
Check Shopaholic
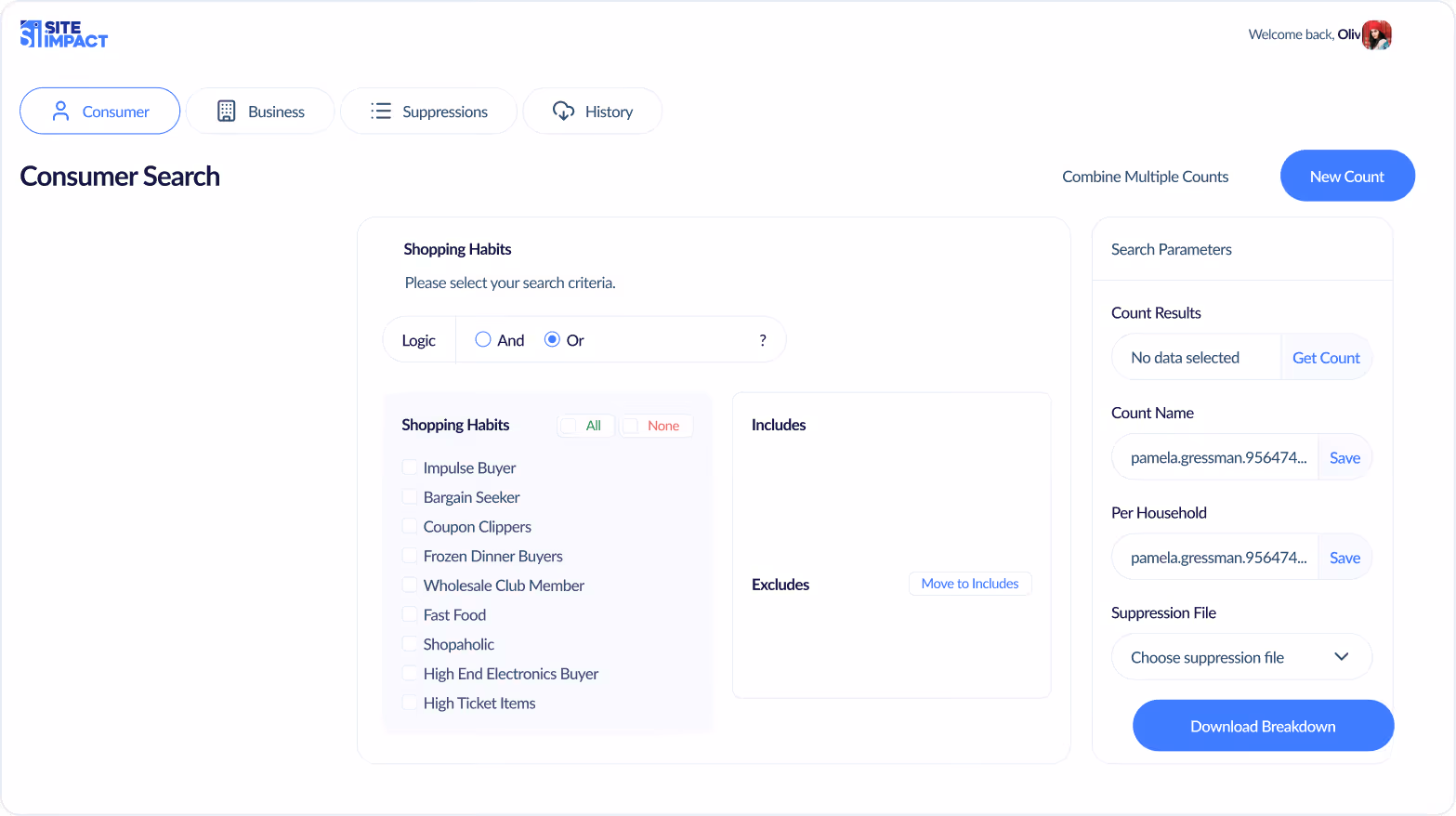click(x=410, y=644)
